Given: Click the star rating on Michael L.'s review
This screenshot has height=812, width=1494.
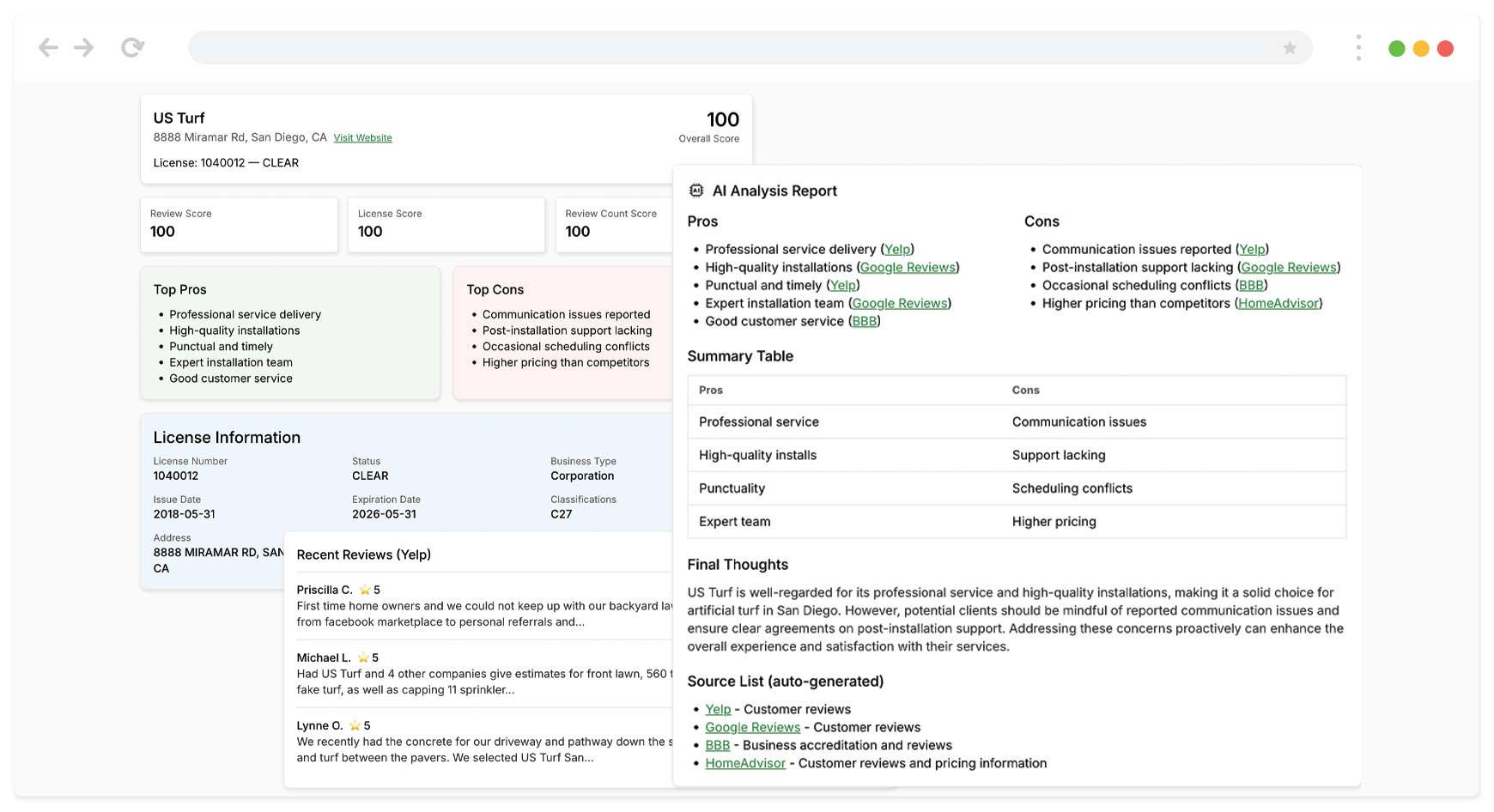Looking at the screenshot, I should click(362, 657).
